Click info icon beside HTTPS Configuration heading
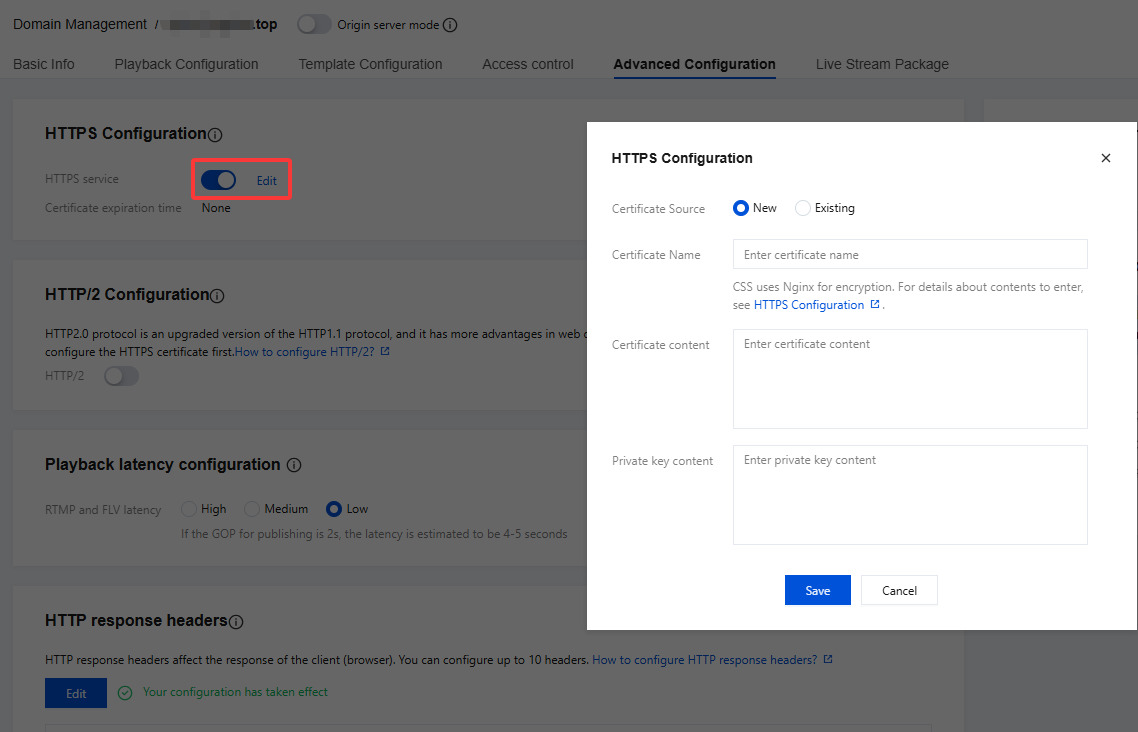The image size is (1138, 732). pyautogui.click(x=215, y=134)
